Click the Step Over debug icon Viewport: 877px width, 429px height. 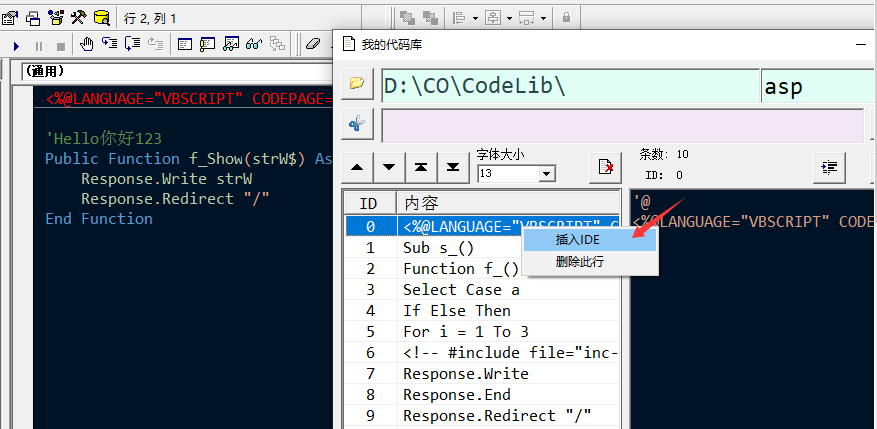132,44
